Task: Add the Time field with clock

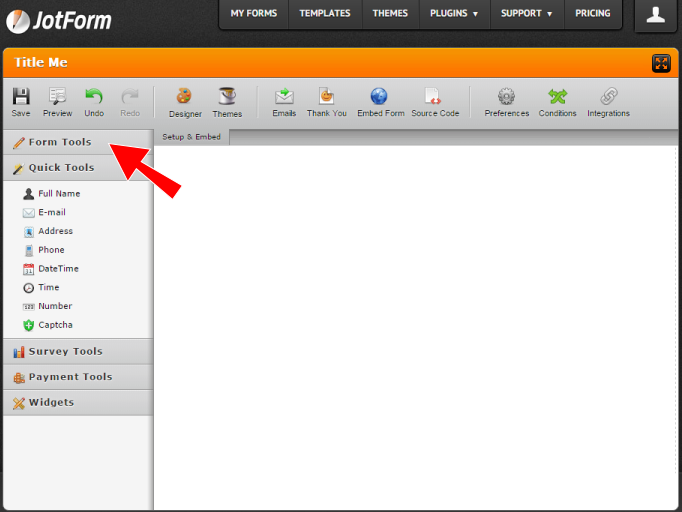Action: pyautogui.click(x=41, y=288)
